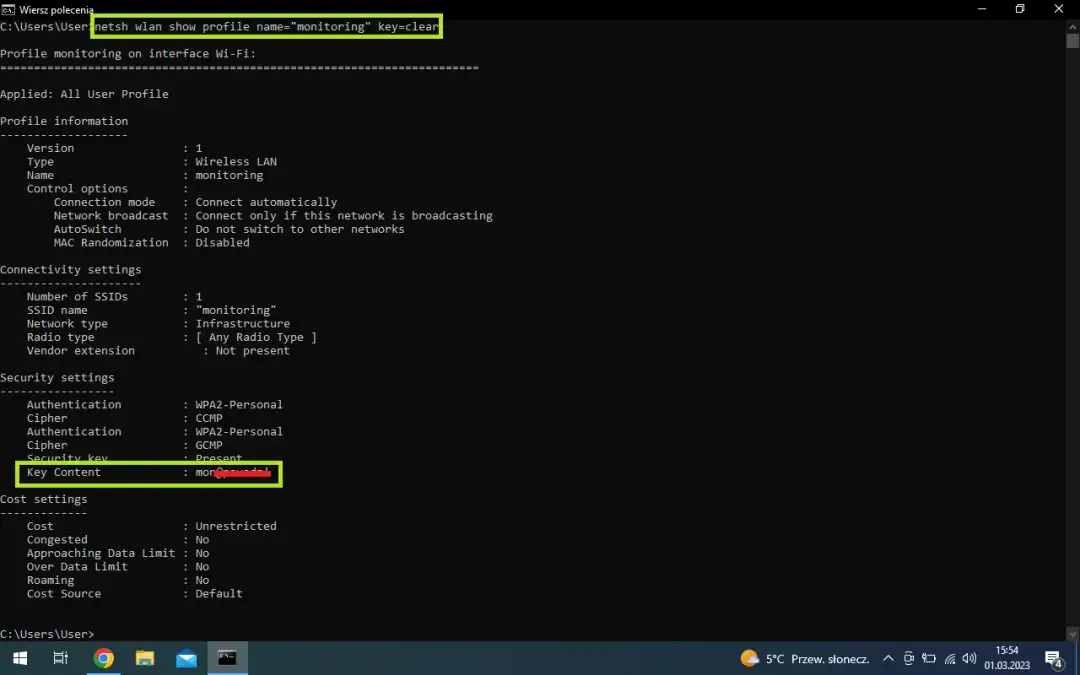This screenshot has height=675, width=1080.
Task: Open the Windows Start menu
Action: (x=19, y=658)
